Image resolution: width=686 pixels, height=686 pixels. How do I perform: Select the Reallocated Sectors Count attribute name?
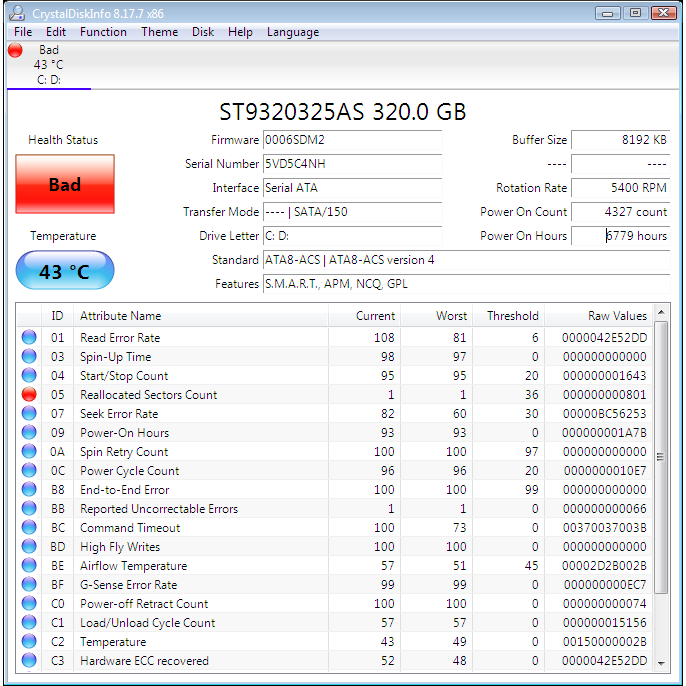[x=148, y=395]
